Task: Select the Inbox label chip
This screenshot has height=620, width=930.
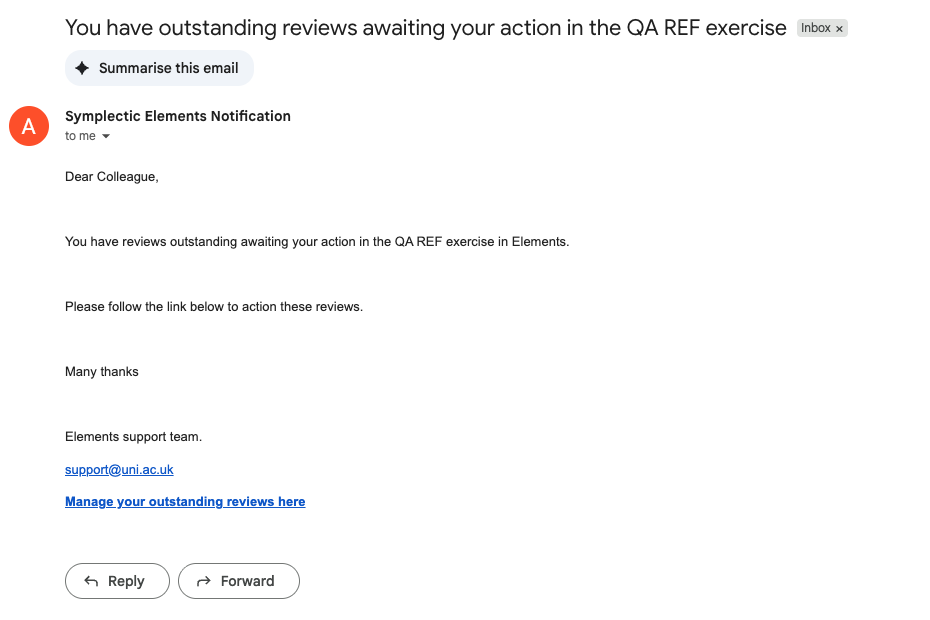Action: 815,28
